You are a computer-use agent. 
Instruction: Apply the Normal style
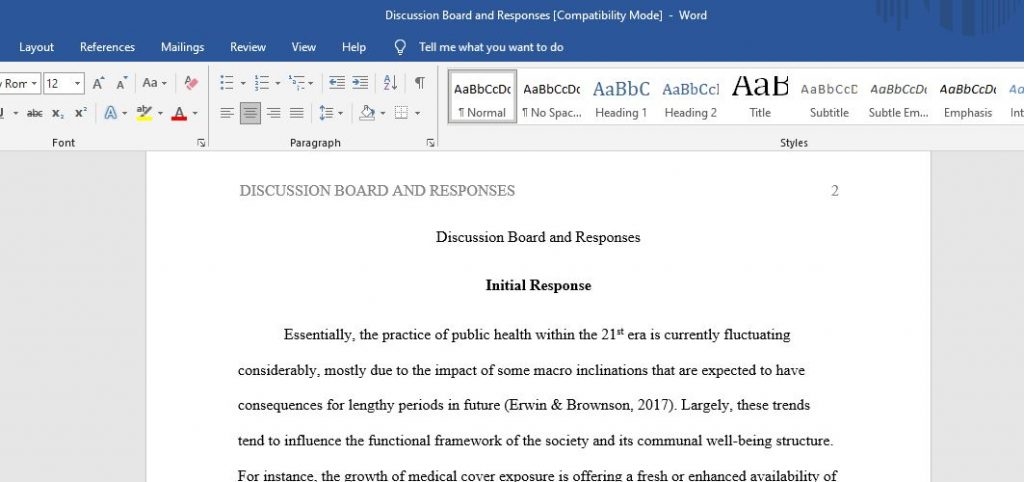tap(483, 96)
